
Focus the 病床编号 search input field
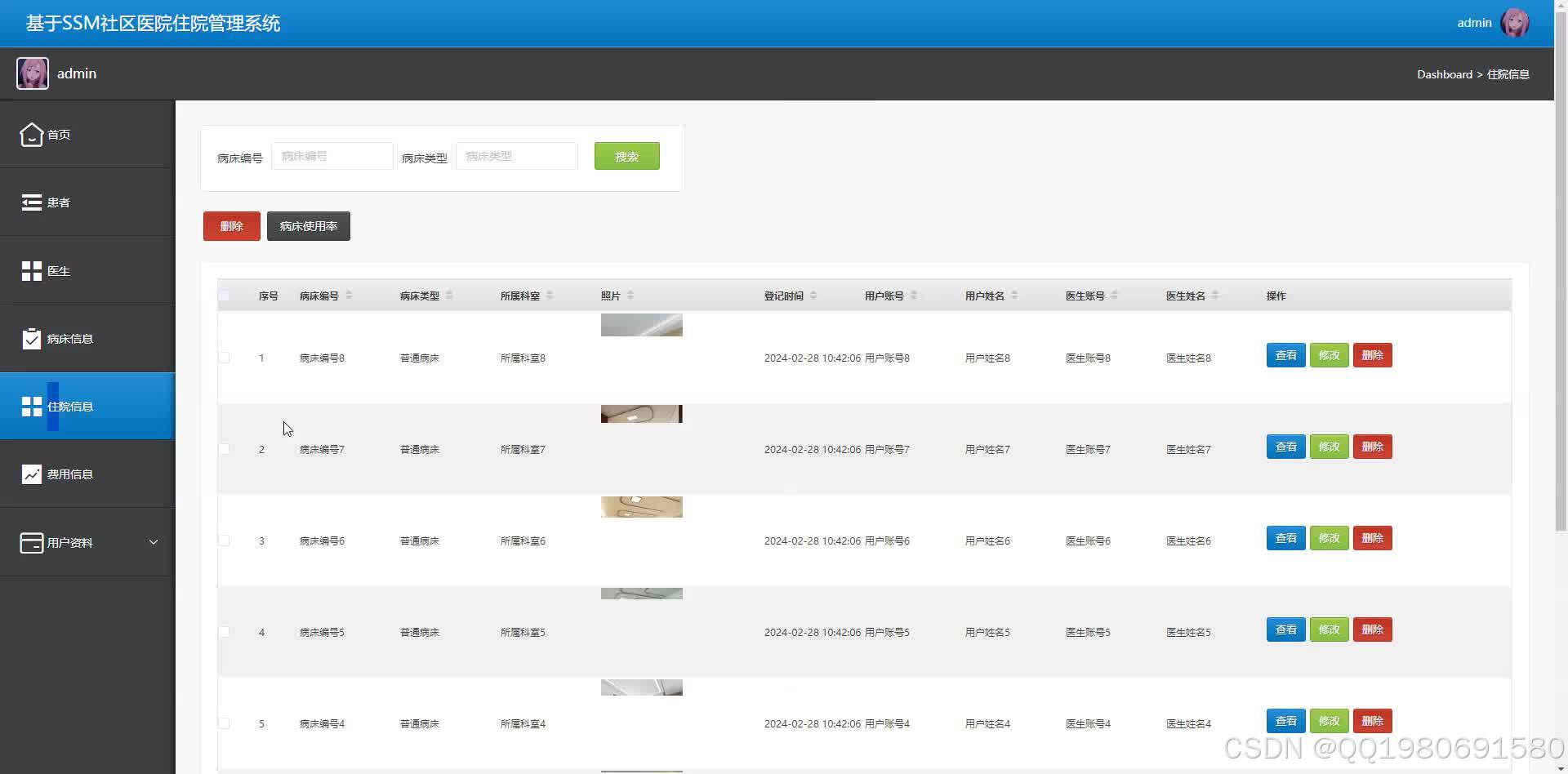pyautogui.click(x=332, y=156)
